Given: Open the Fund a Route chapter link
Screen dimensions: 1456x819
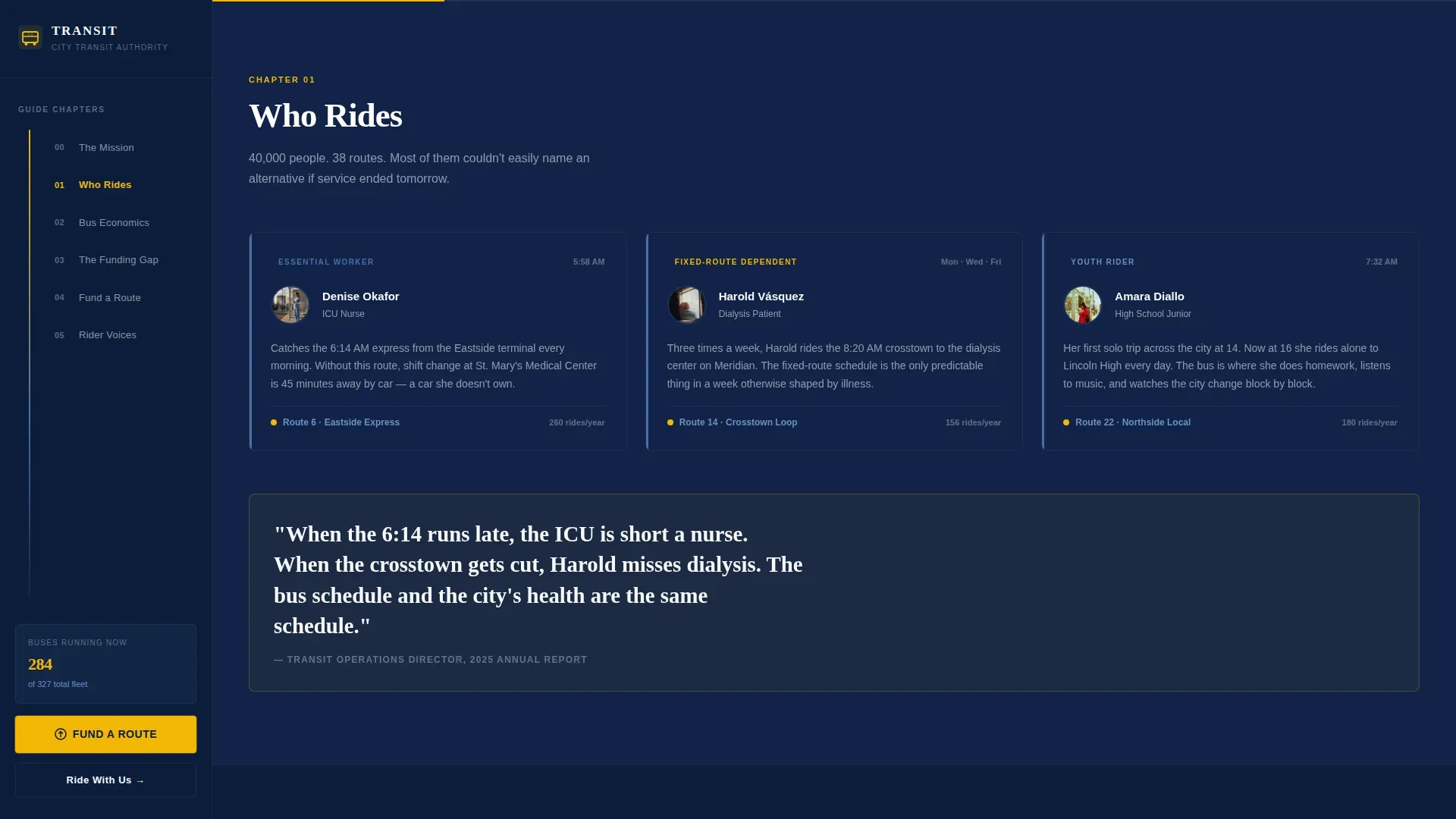Looking at the screenshot, I should point(110,298).
